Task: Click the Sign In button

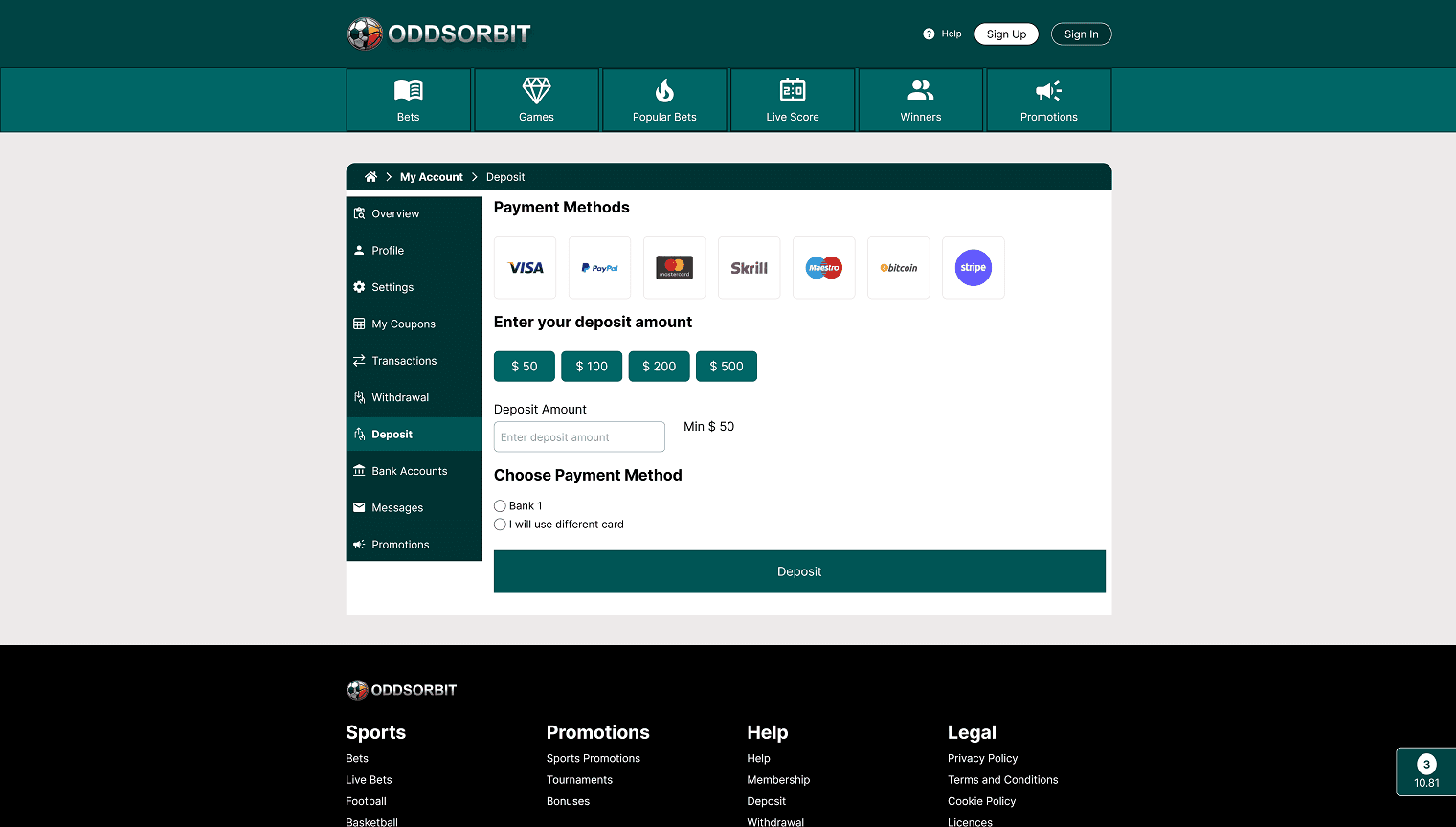Action: [1082, 34]
